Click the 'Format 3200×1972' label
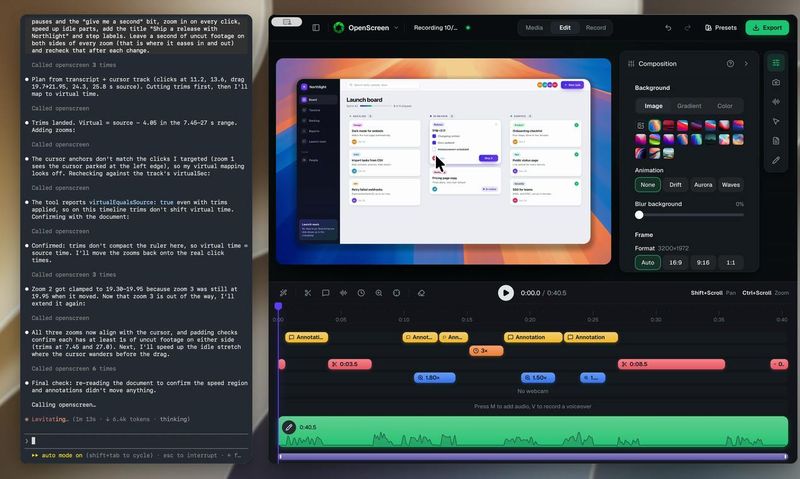 [x=661, y=248]
